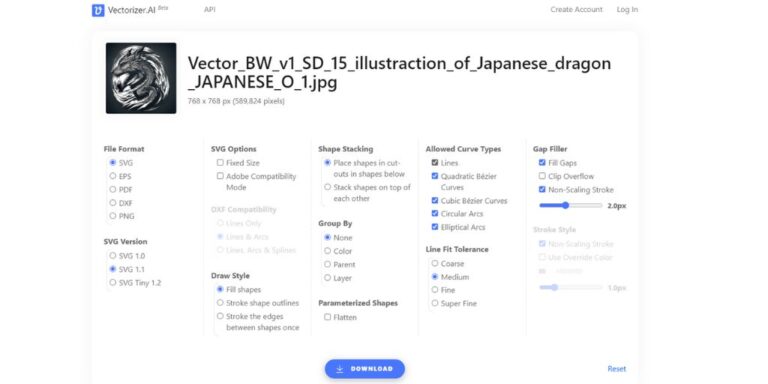
Task: Select SVG file format
Action: [113, 163]
